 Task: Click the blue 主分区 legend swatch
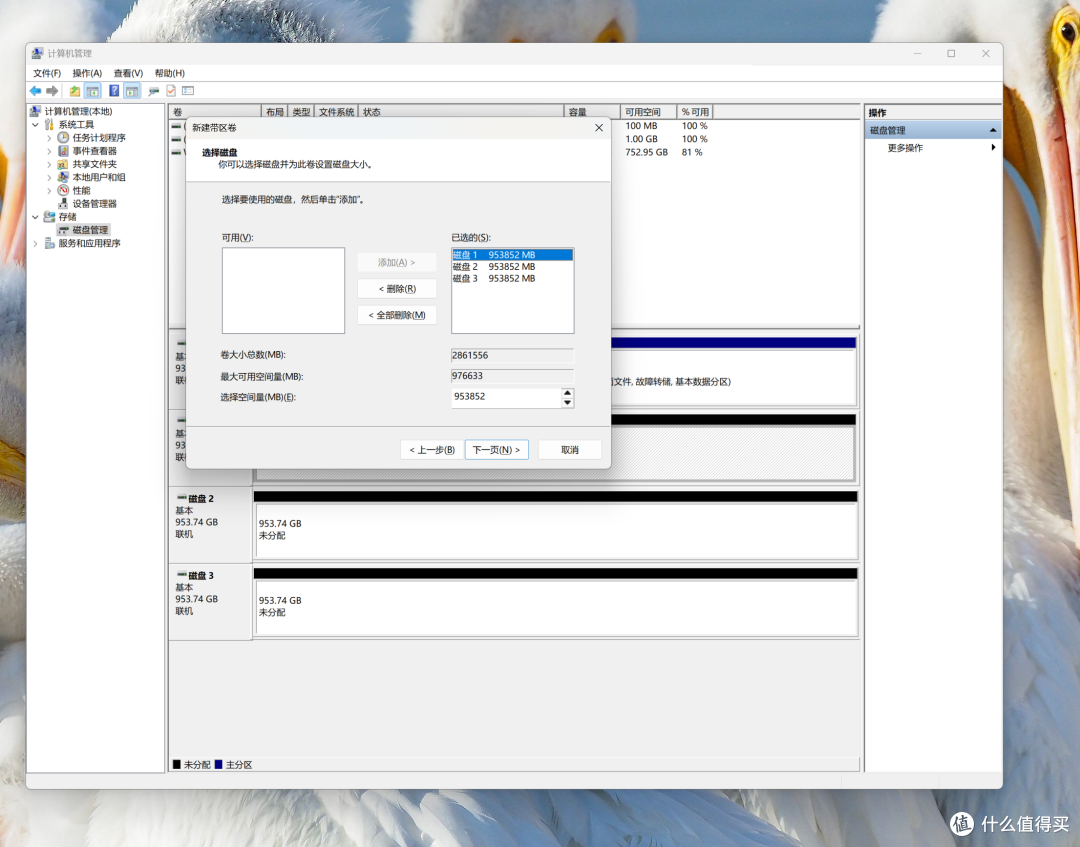pyautogui.click(x=218, y=764)
